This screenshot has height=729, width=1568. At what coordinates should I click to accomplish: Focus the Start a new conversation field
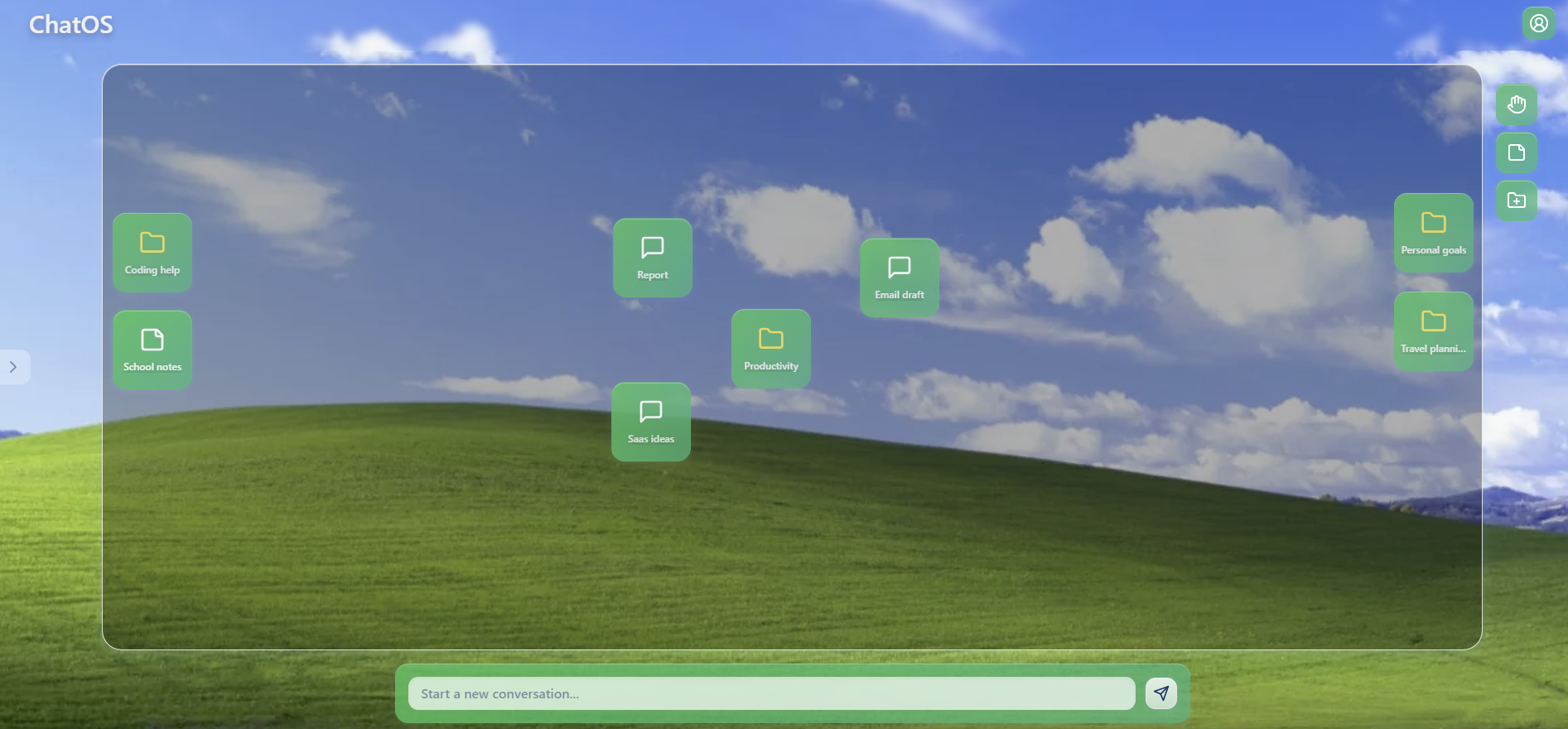[x=771, y=693]
